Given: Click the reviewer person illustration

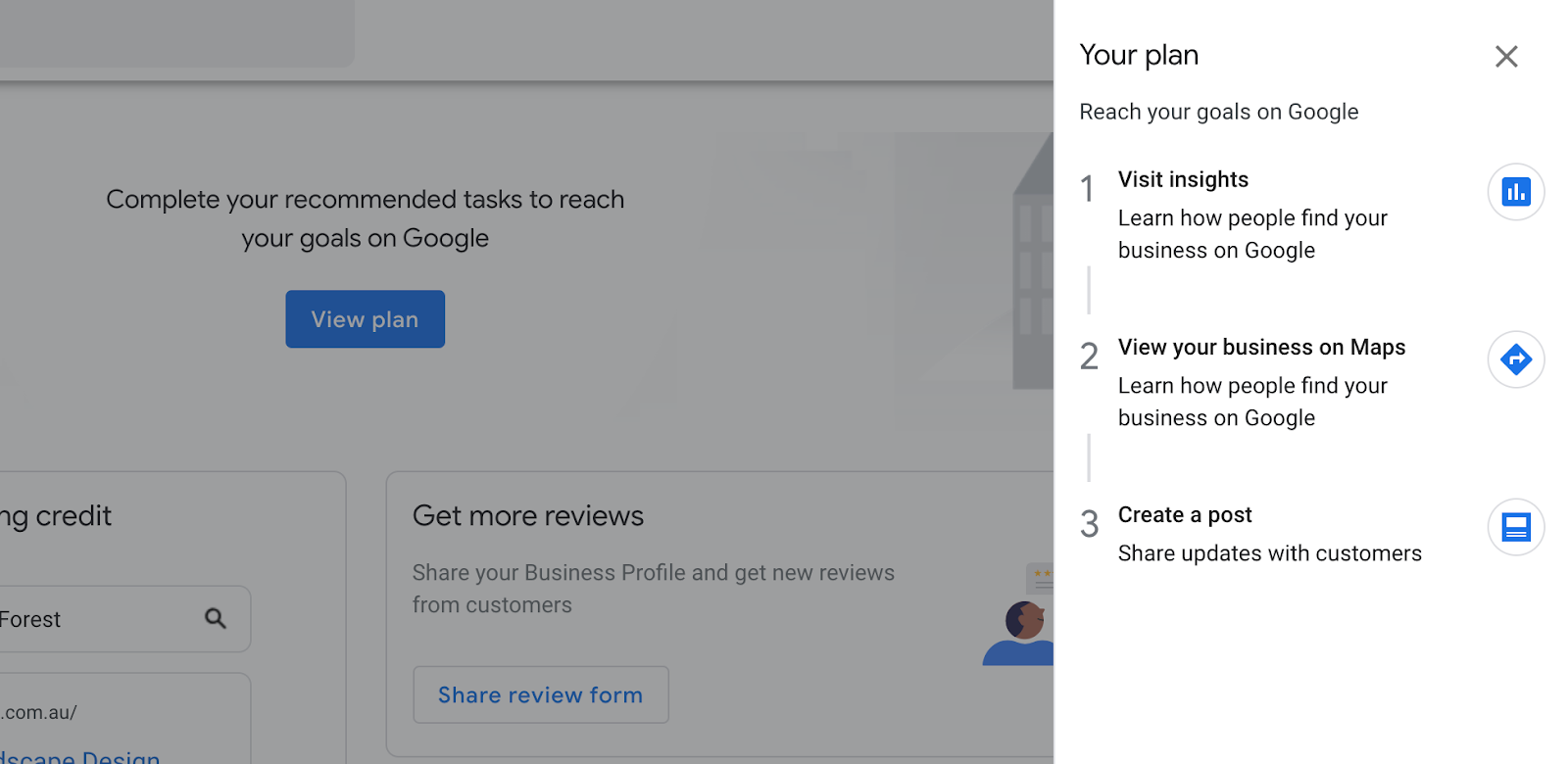Looking at the screenshot, I should [1020, 632].
